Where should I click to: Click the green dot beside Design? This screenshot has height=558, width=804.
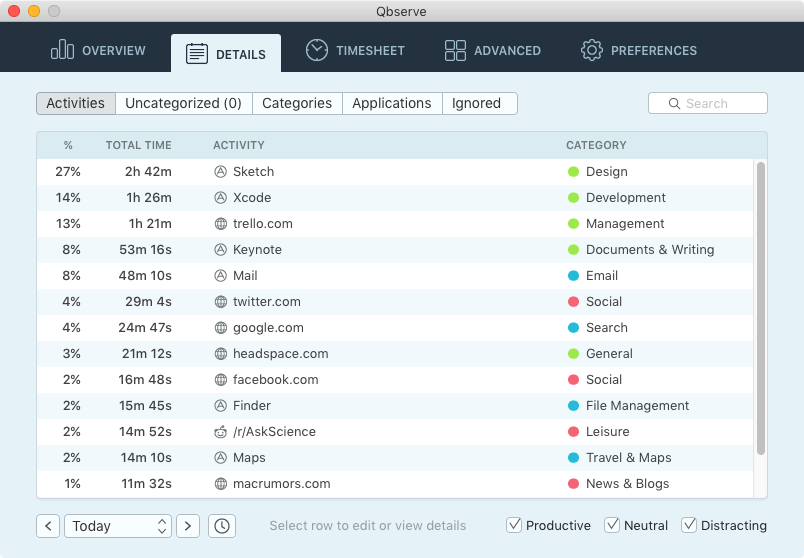573,172
